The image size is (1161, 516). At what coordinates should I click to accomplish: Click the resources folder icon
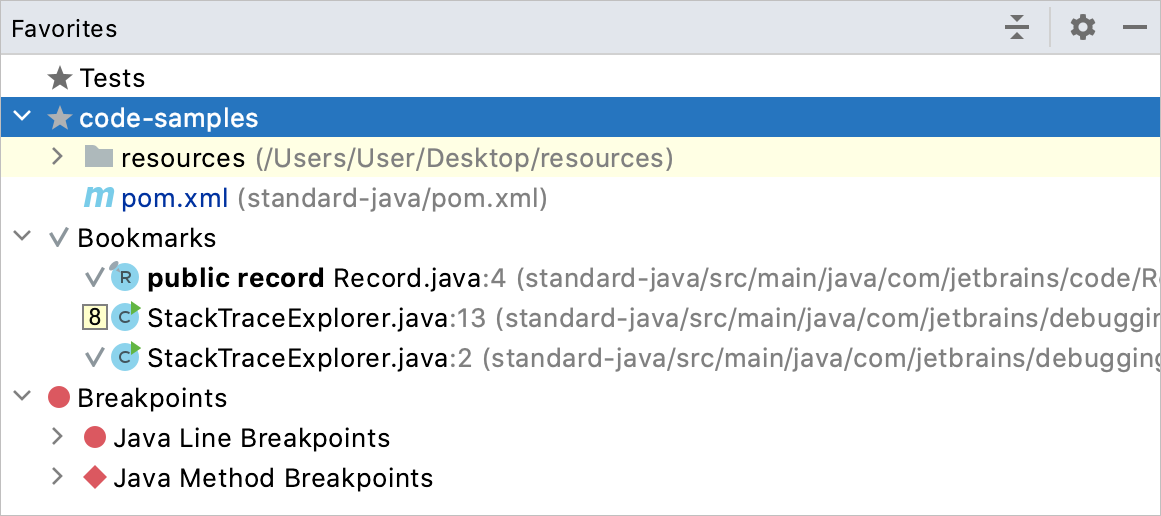pos(98,158)
